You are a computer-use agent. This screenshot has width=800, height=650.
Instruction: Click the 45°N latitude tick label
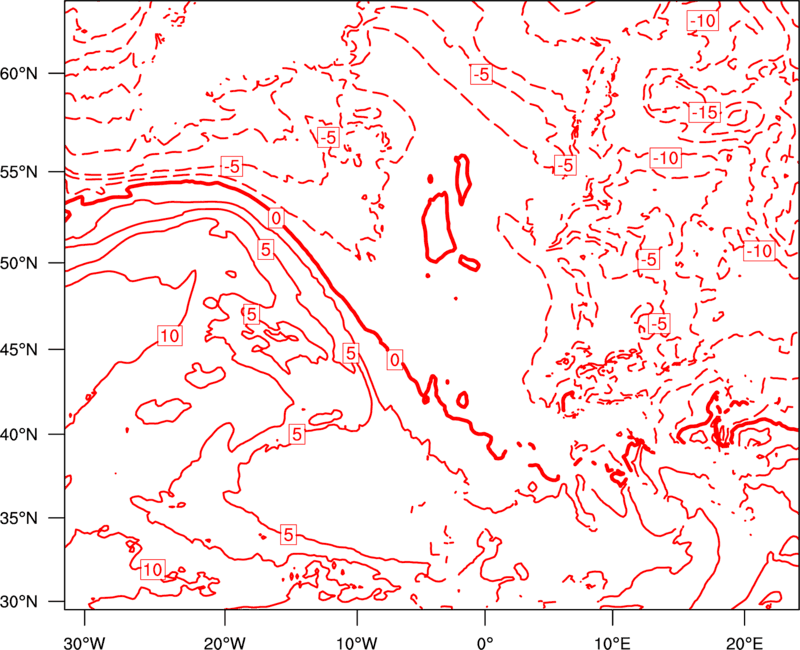[19, 349]
